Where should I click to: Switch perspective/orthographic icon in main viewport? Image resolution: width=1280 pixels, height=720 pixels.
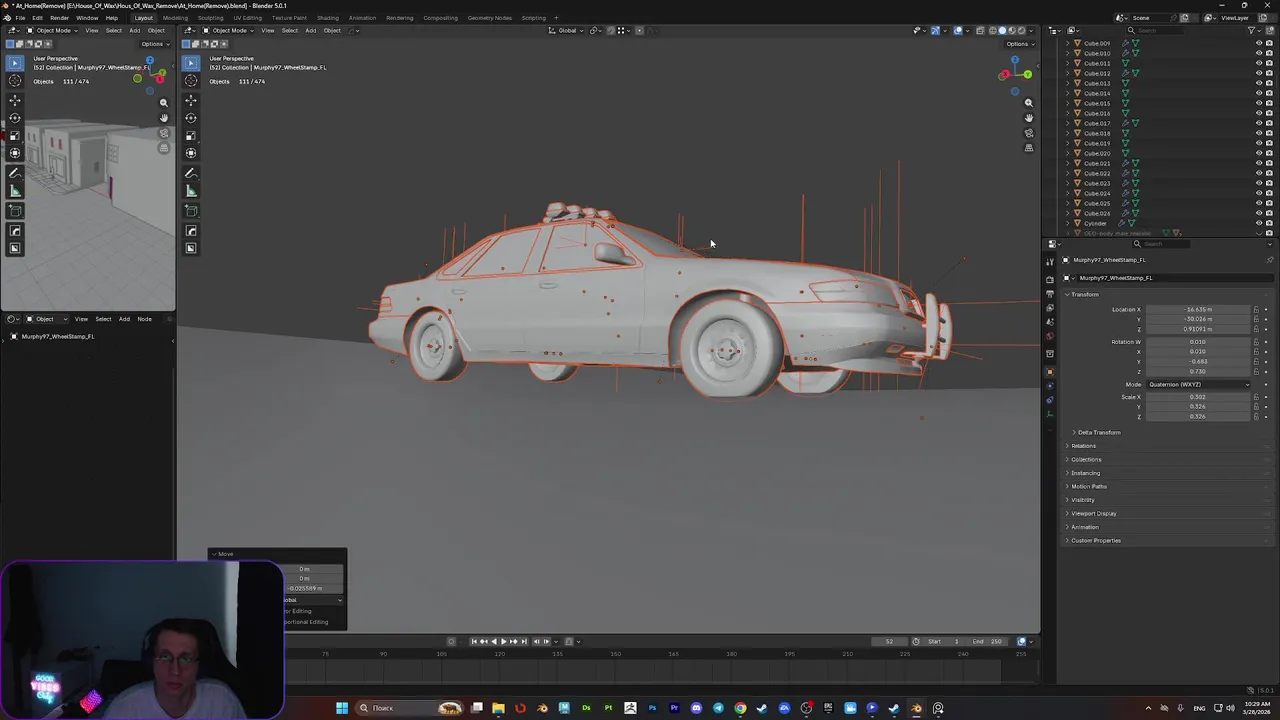click(1028, 147)
